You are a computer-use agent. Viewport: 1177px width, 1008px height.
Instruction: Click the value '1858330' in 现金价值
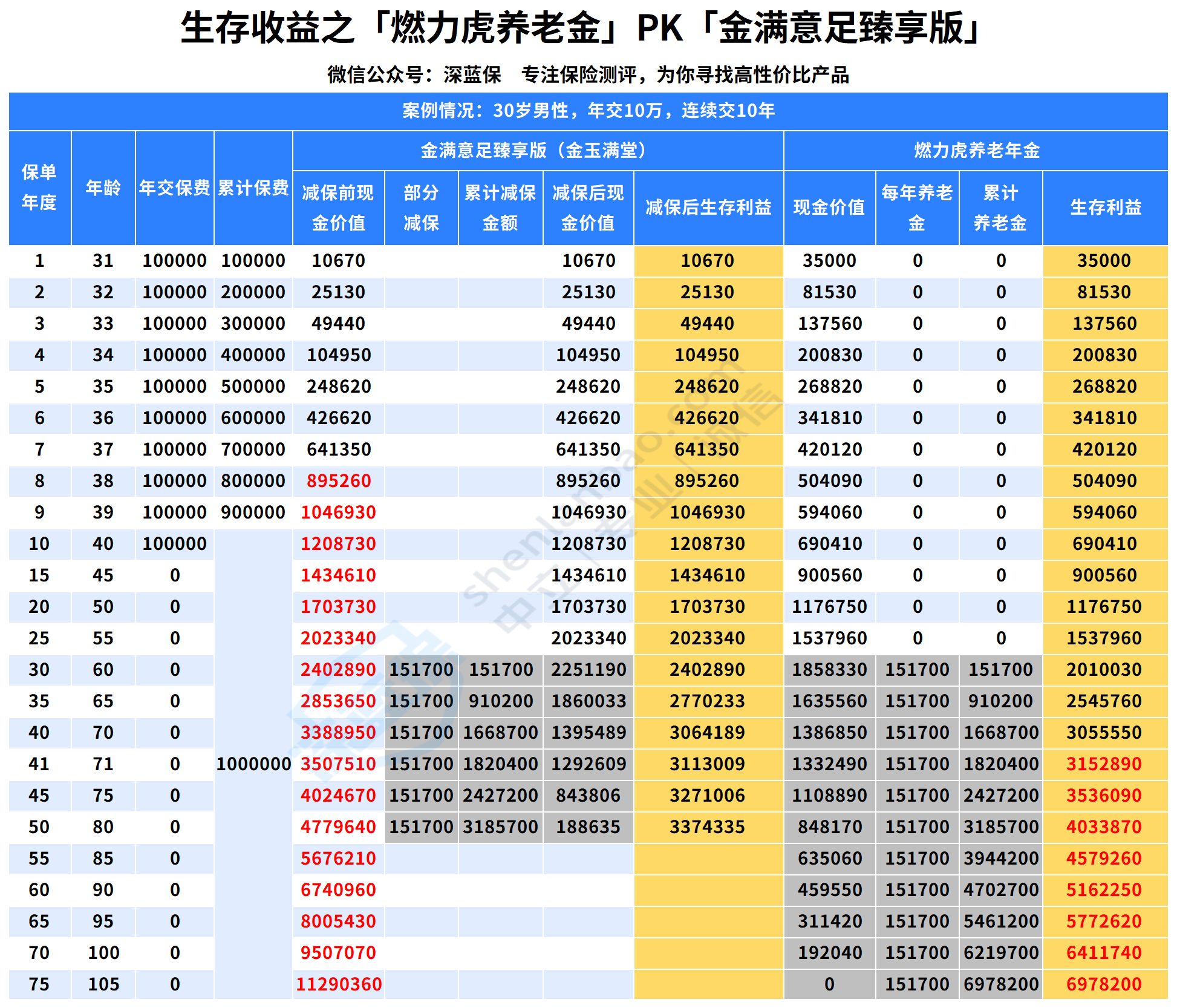point(829,670)
